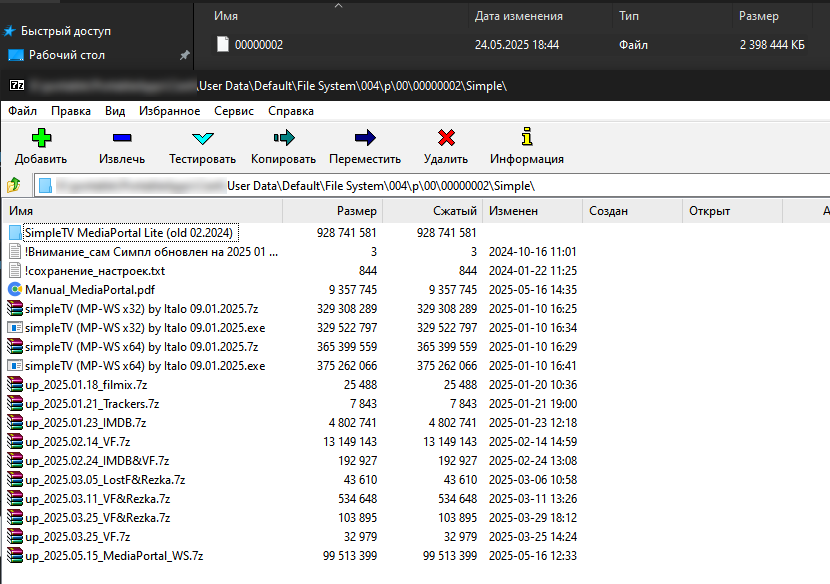Image resolution: width=830 pixels, height=584 pixels.
Task: Select file name up_2025.02.14_VF.7z
Action: pyautogui.click(x=77, y=442)
